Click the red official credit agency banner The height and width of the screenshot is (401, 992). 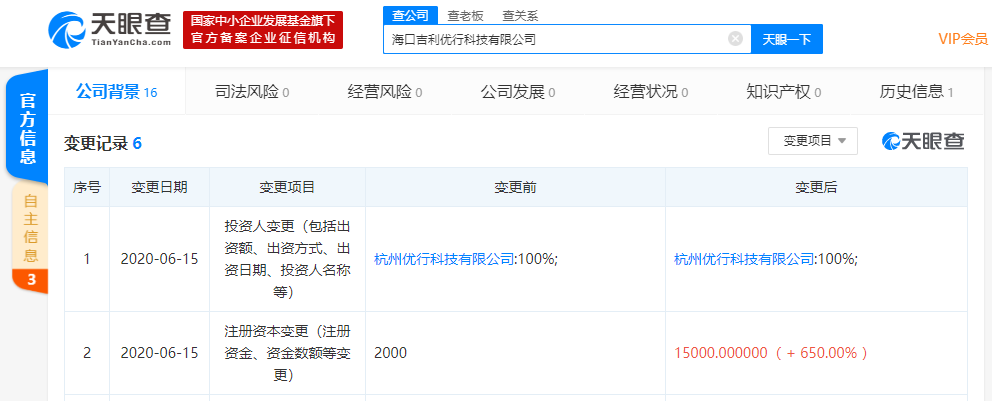pos(263,30)
